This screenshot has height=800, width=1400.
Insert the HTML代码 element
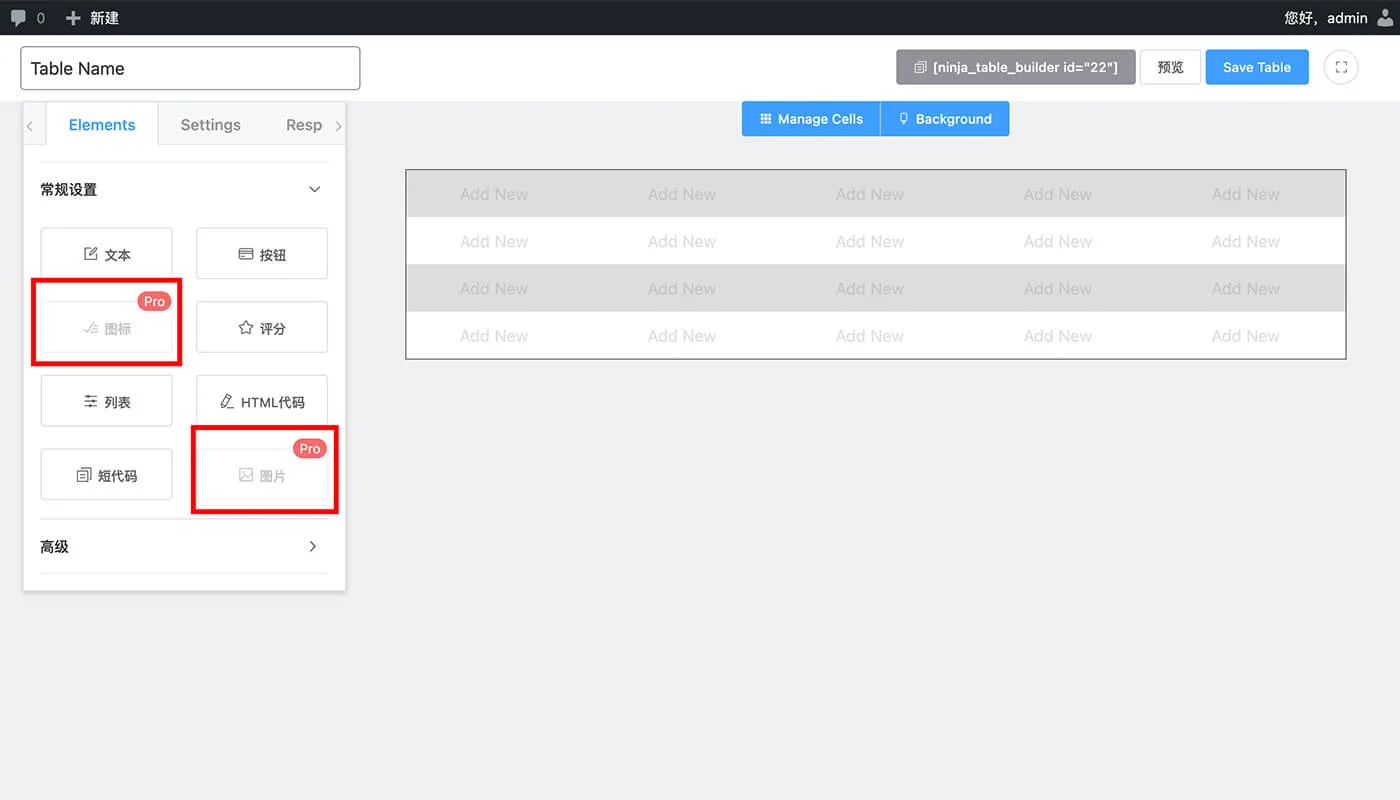click(x=262, y=401)
